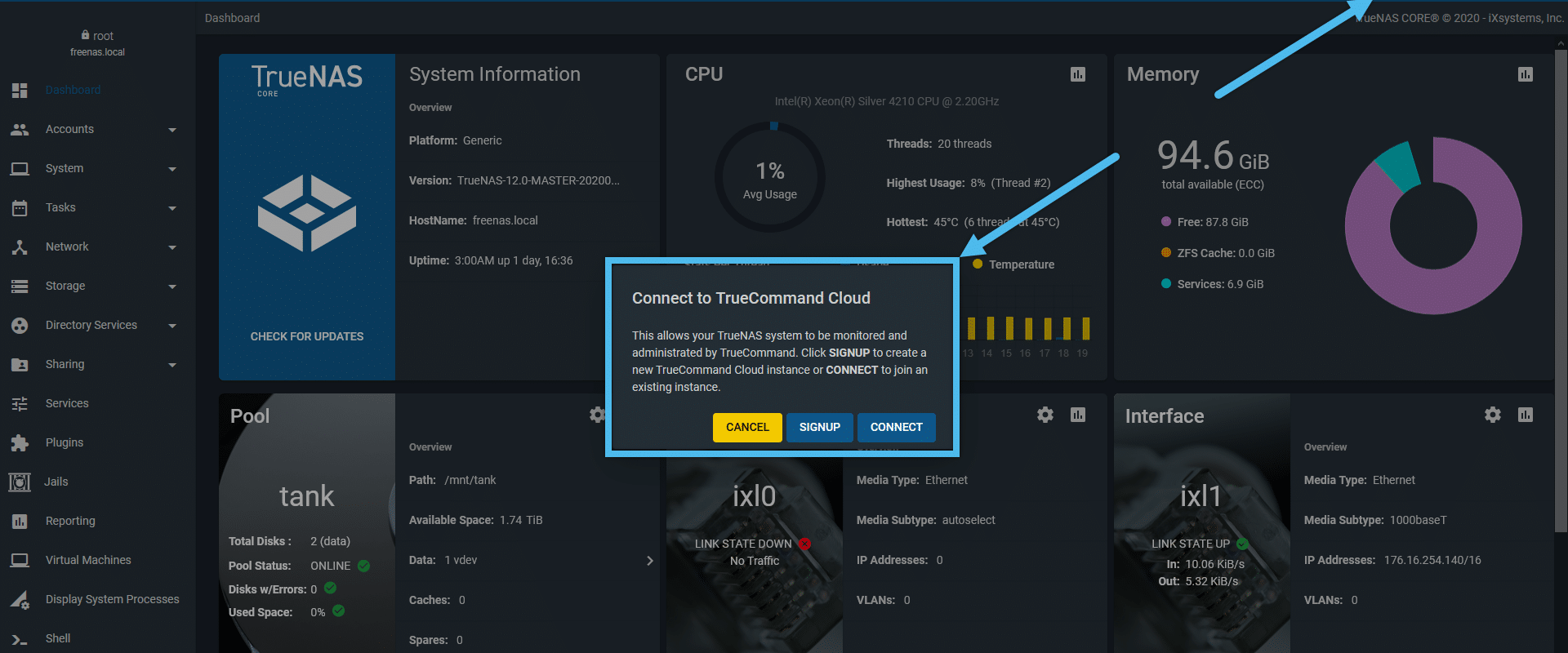Click the System laptop icon
Image resolution: width=1568 pixels, height=653 pixels.
(x=20, y=168)
